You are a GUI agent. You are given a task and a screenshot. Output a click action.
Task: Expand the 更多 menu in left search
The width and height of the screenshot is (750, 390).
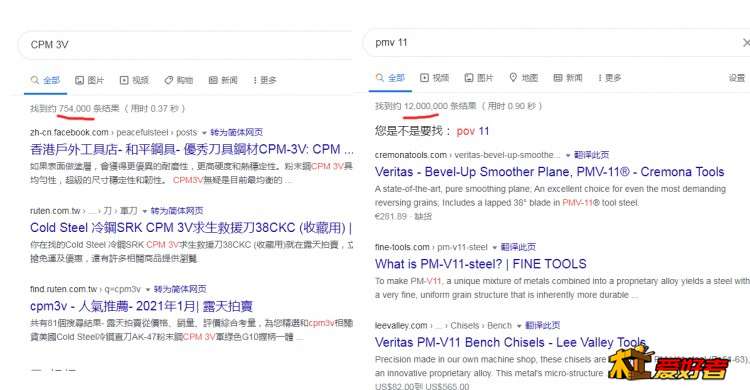[265, 80]
